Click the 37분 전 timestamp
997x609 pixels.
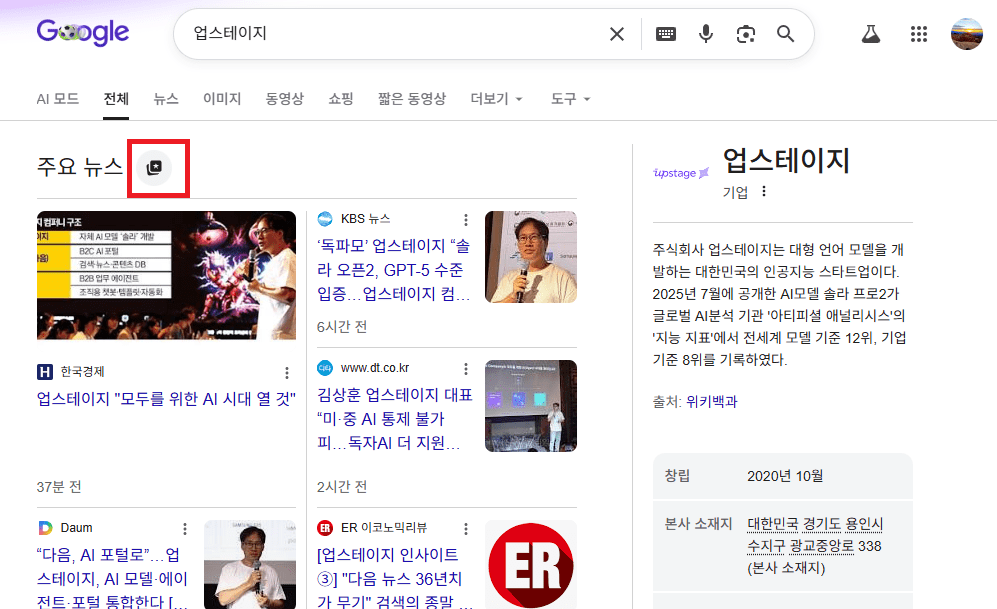(59, 487)
